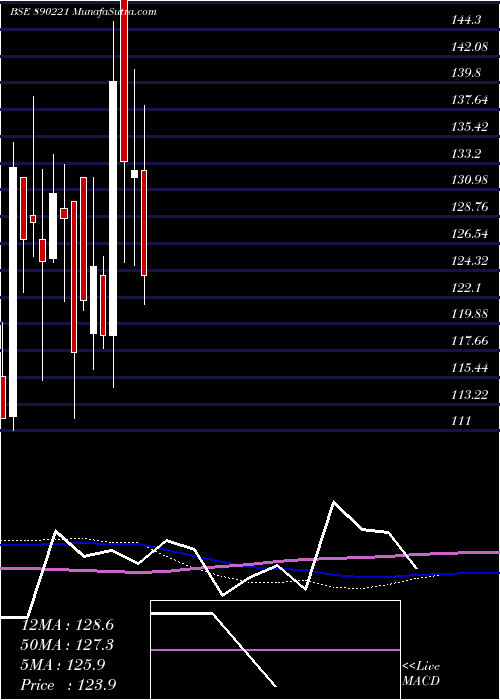Click the 128.76 price axis label
Screen dimensions: 500x700
470,207
